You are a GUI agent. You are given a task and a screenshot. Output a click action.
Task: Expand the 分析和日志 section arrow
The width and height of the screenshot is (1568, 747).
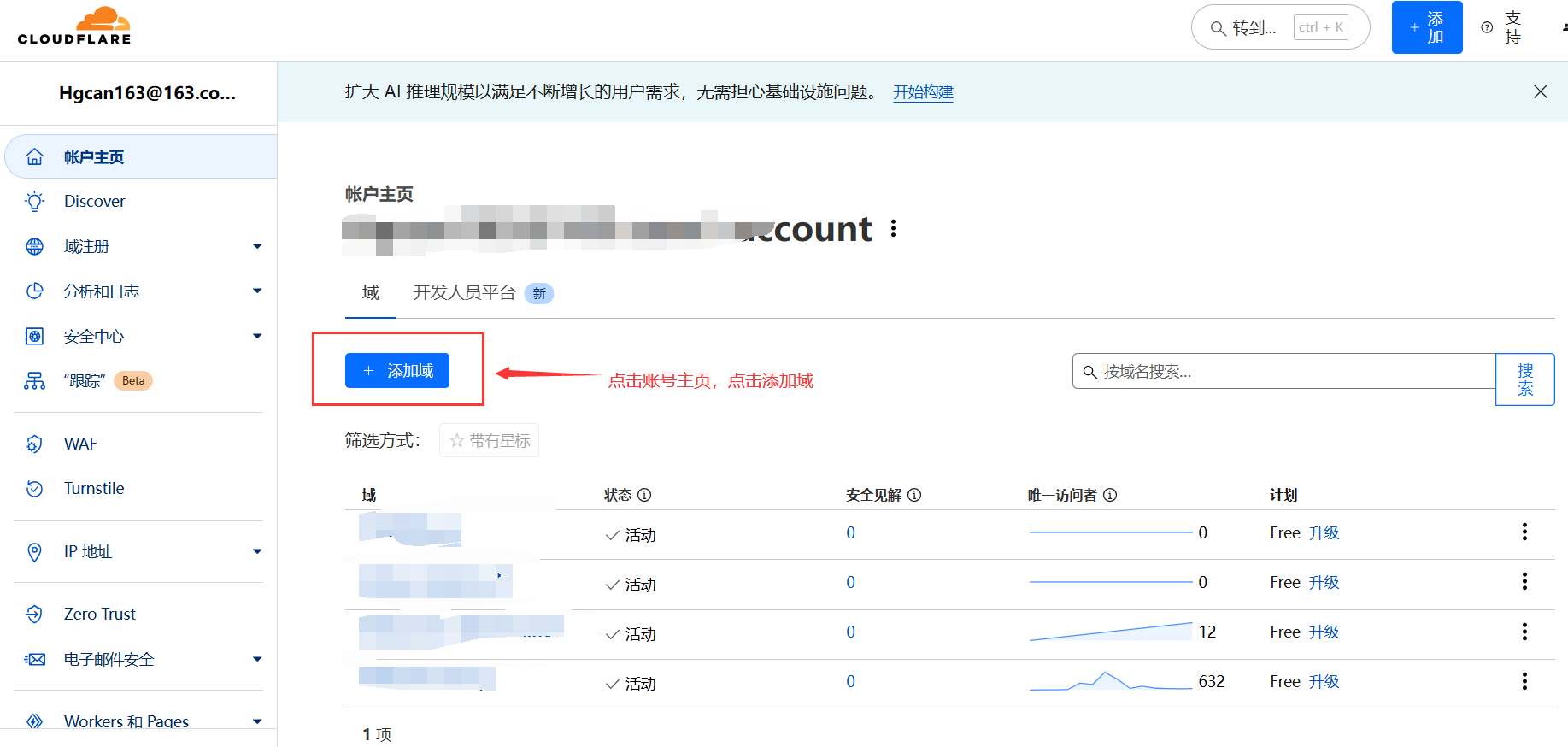coord(257,291)
